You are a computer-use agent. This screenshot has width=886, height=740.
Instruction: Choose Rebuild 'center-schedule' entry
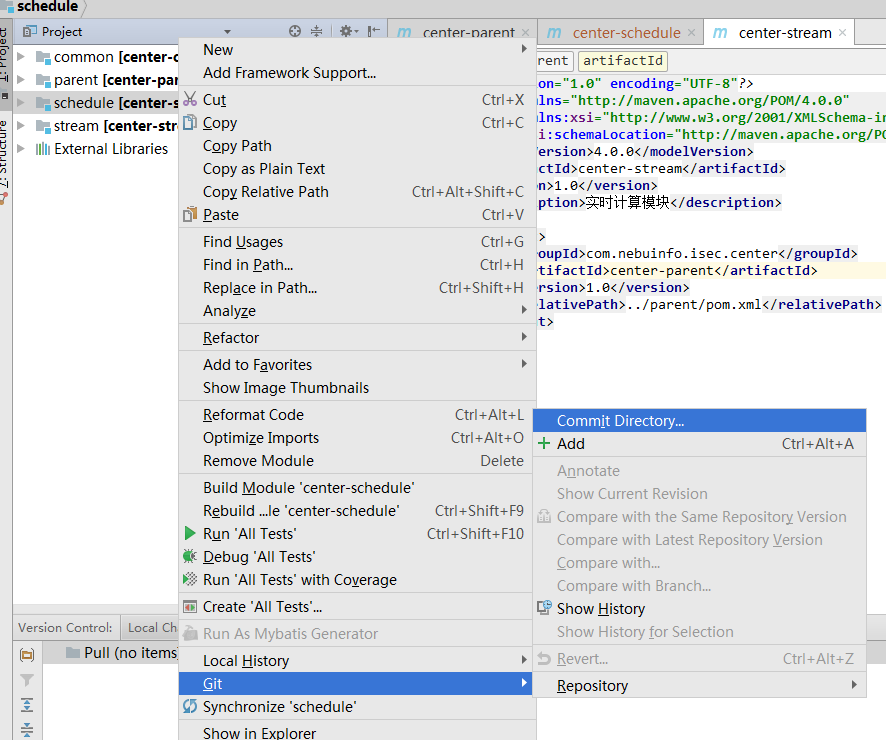coord(356,511)
